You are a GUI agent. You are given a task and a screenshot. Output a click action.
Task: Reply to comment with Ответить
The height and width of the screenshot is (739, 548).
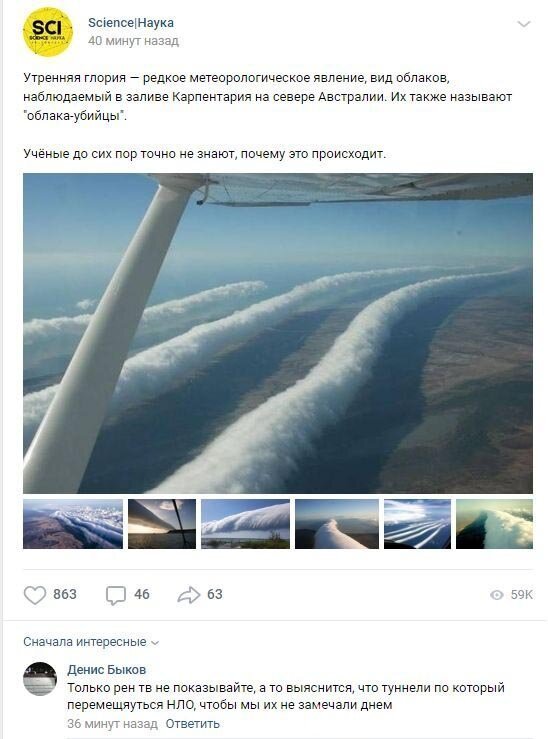point(192,723)
